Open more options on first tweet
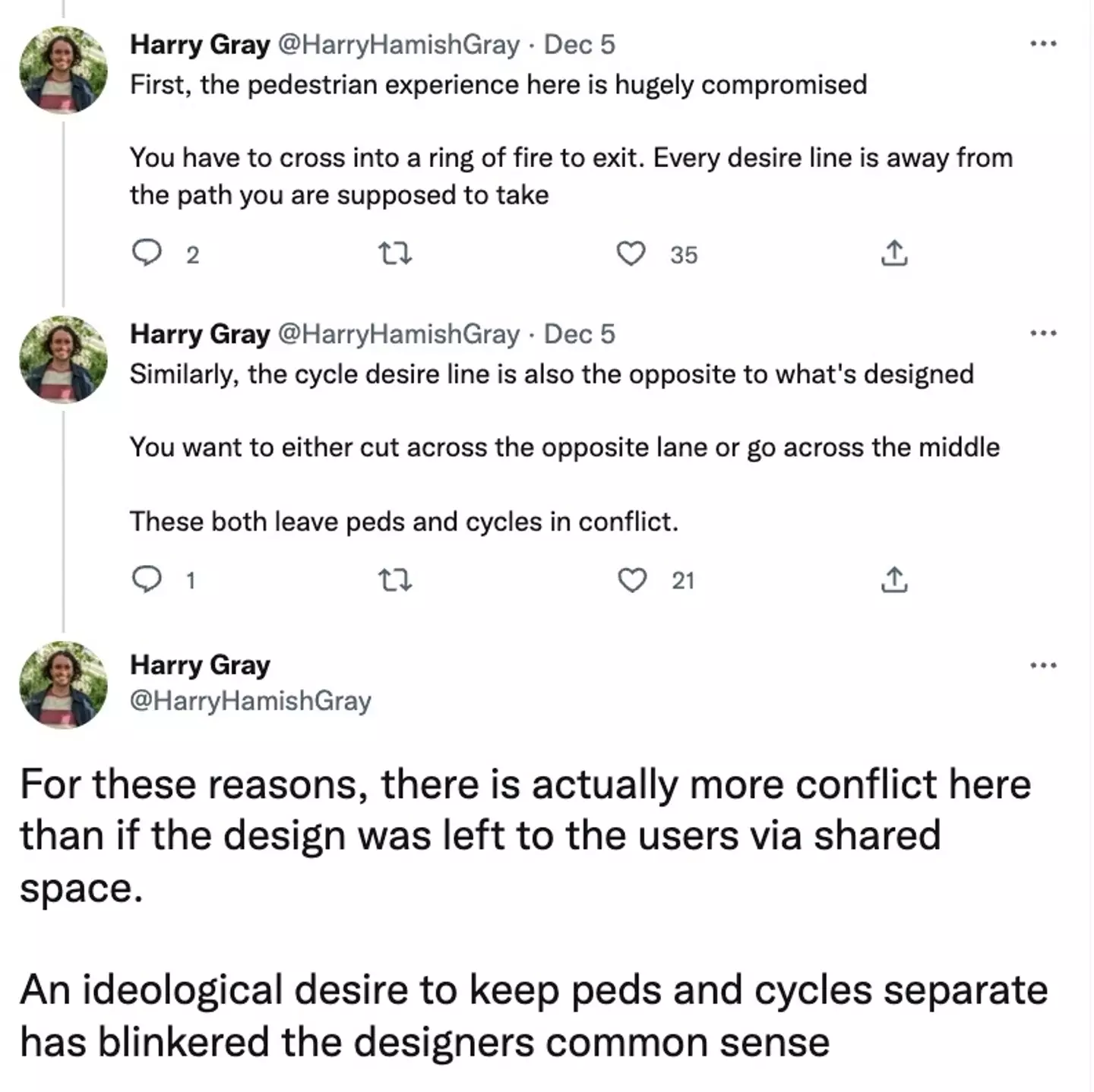The image size is (1094, 1092). [x=1043, y=44]
